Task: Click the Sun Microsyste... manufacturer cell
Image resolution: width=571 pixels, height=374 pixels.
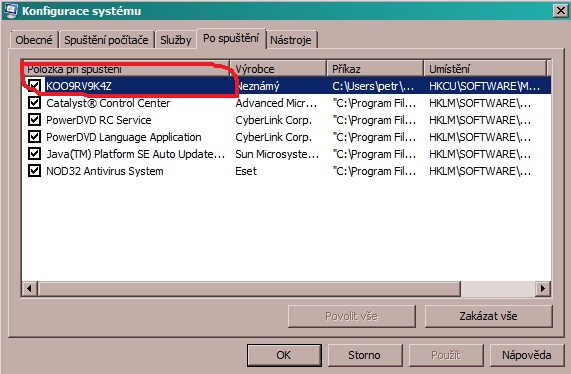Action: (x=277, y=154)
